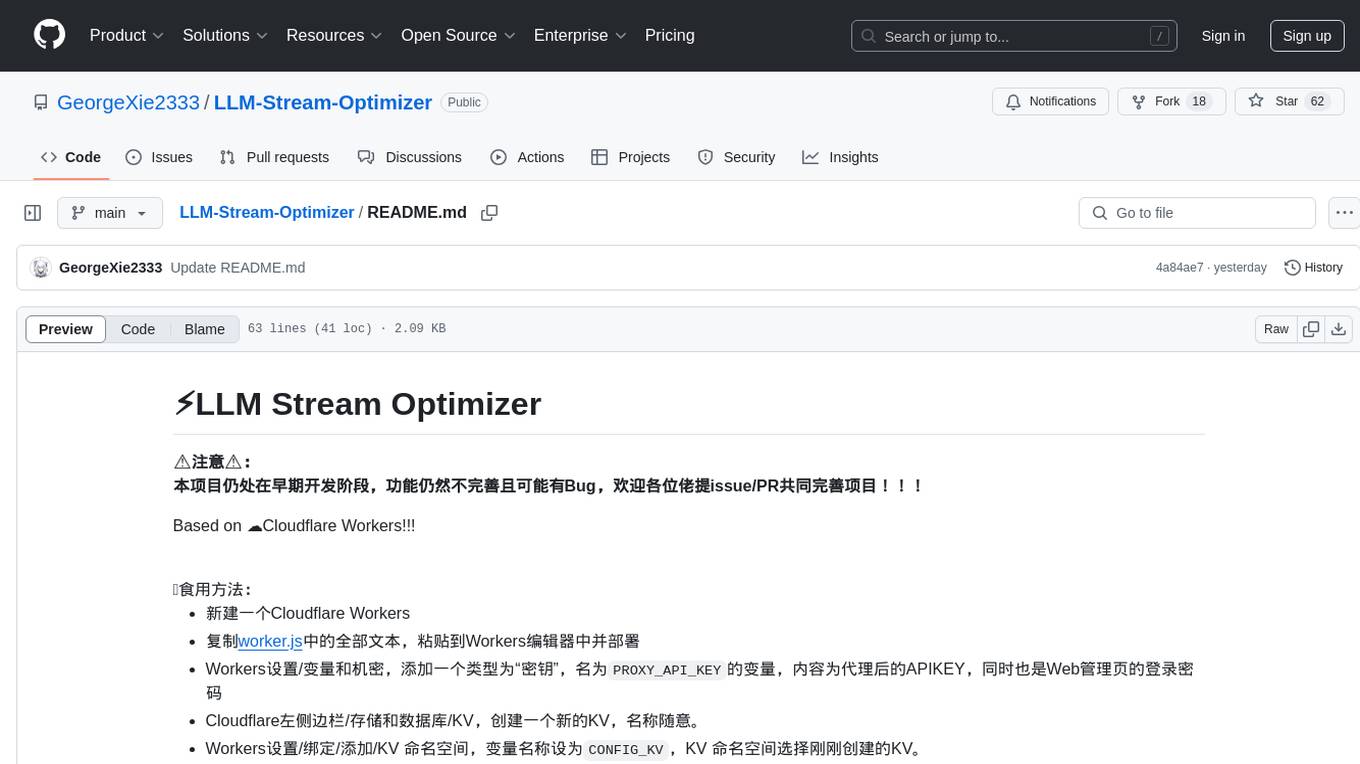Image resolution: width=1360 pixels, height=764 pixels.
Task: Download the raw file
Action: 1339,329
